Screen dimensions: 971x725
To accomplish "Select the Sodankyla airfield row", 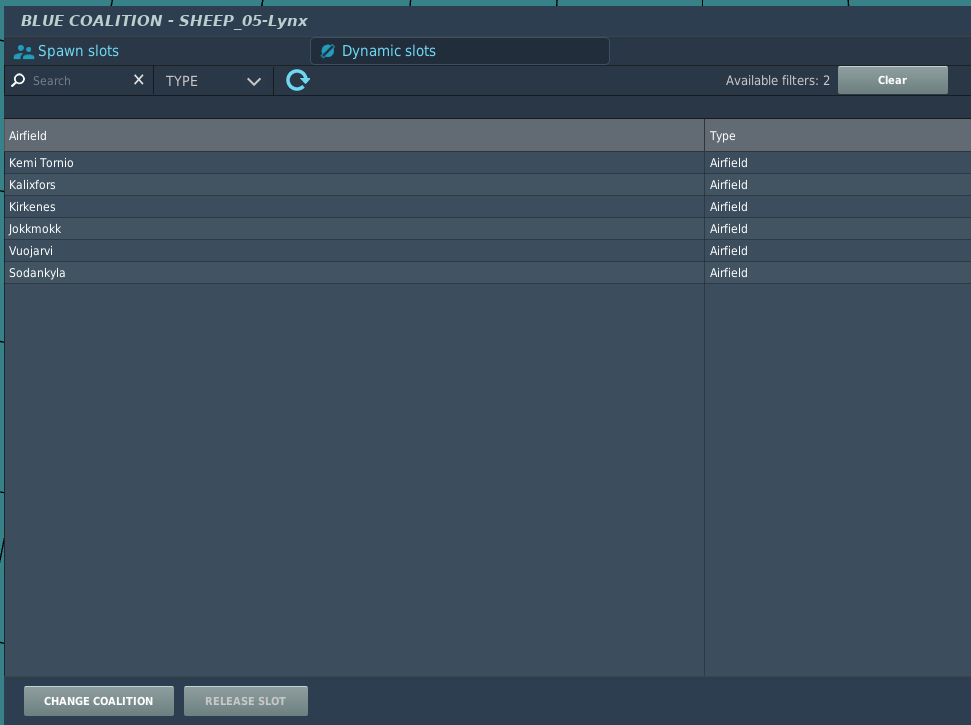I will pos(354,273).
